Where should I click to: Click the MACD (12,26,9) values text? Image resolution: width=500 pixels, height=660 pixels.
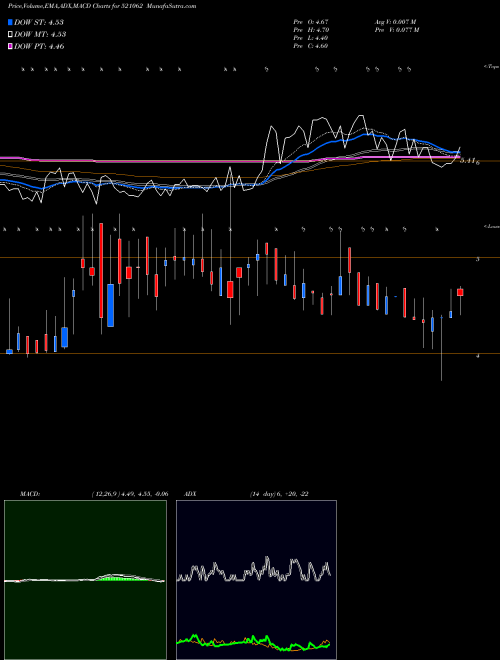pyautogui.click(x=130, y=494)
